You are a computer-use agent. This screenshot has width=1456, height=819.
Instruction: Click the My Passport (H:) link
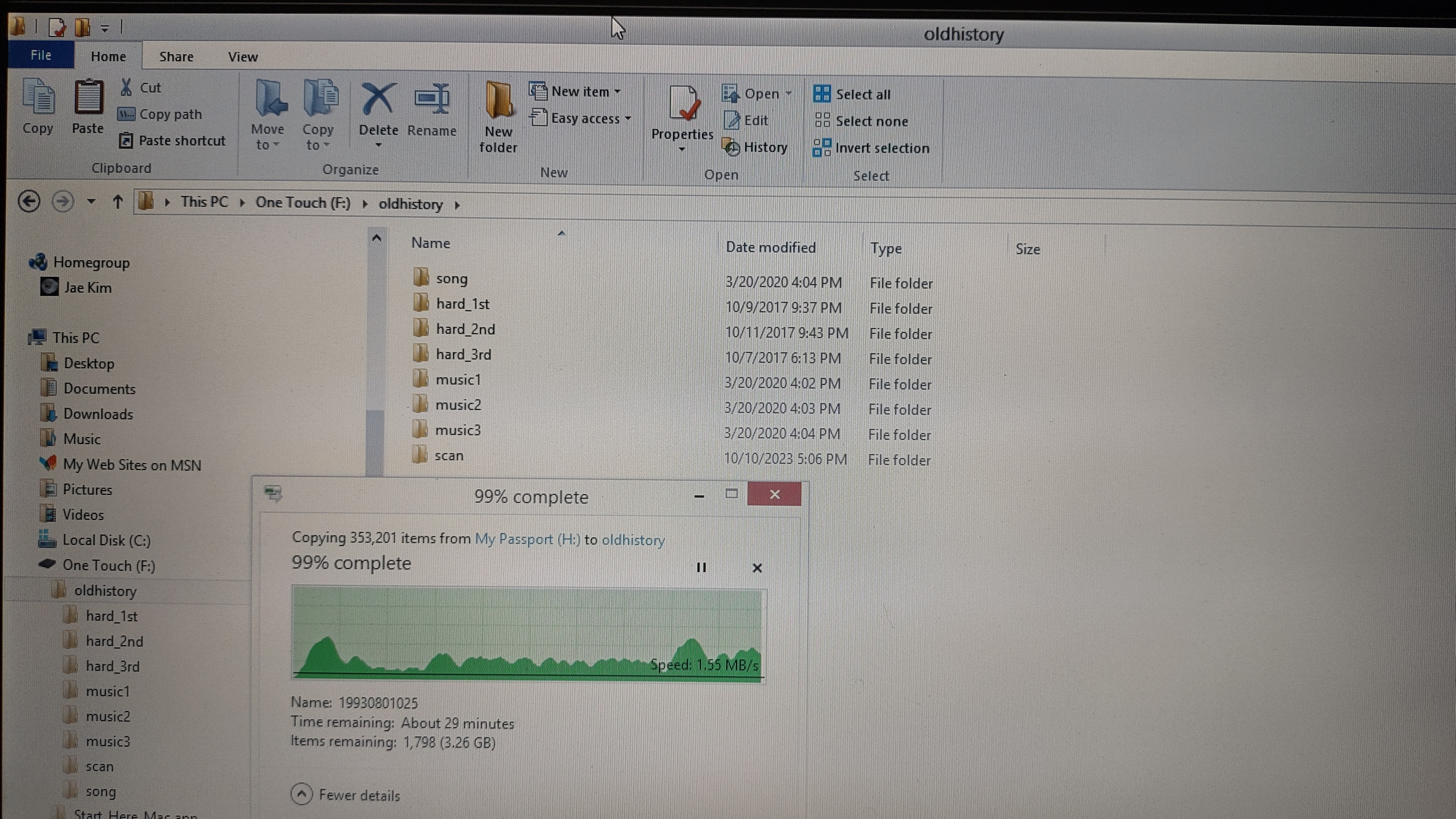527,539
